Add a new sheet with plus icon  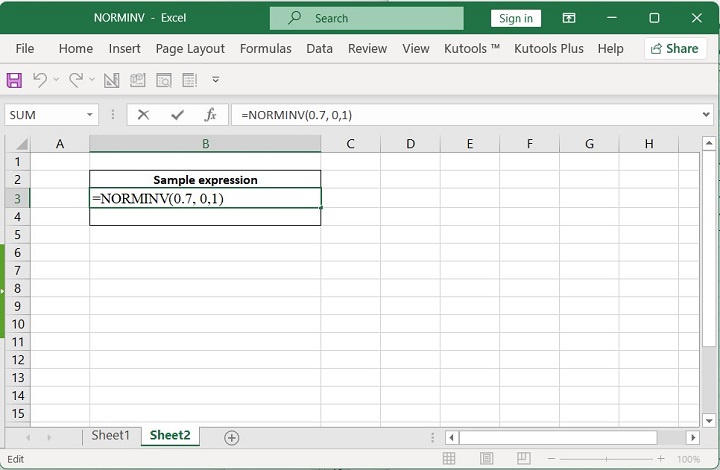pos(232,437)
